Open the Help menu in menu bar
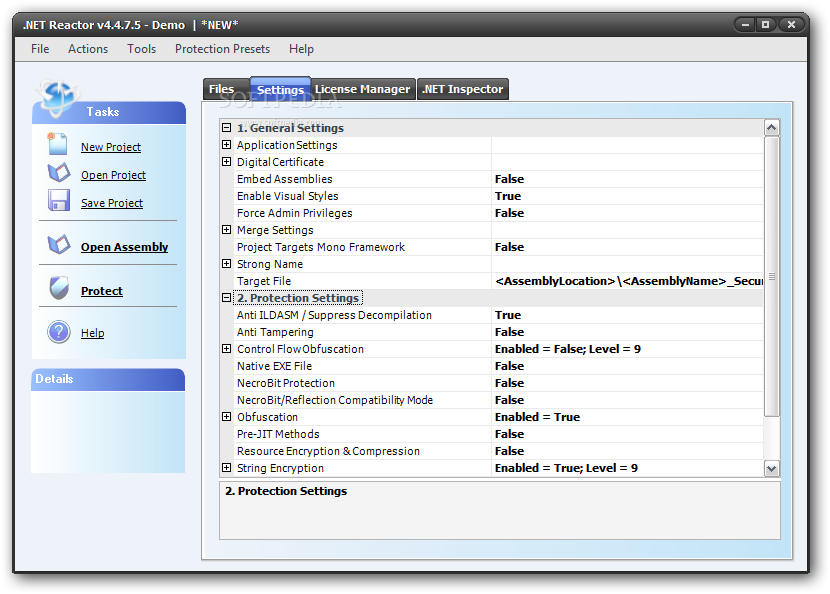 pyautogui.click(x=301, y=49)
